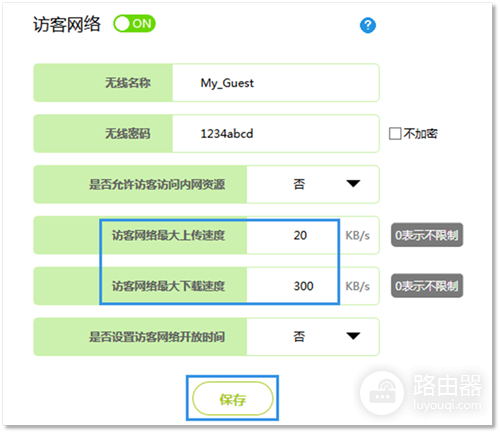Click the blue help question mark icon
This screenshot has width=500, height=433.
(x=368, y=25)
